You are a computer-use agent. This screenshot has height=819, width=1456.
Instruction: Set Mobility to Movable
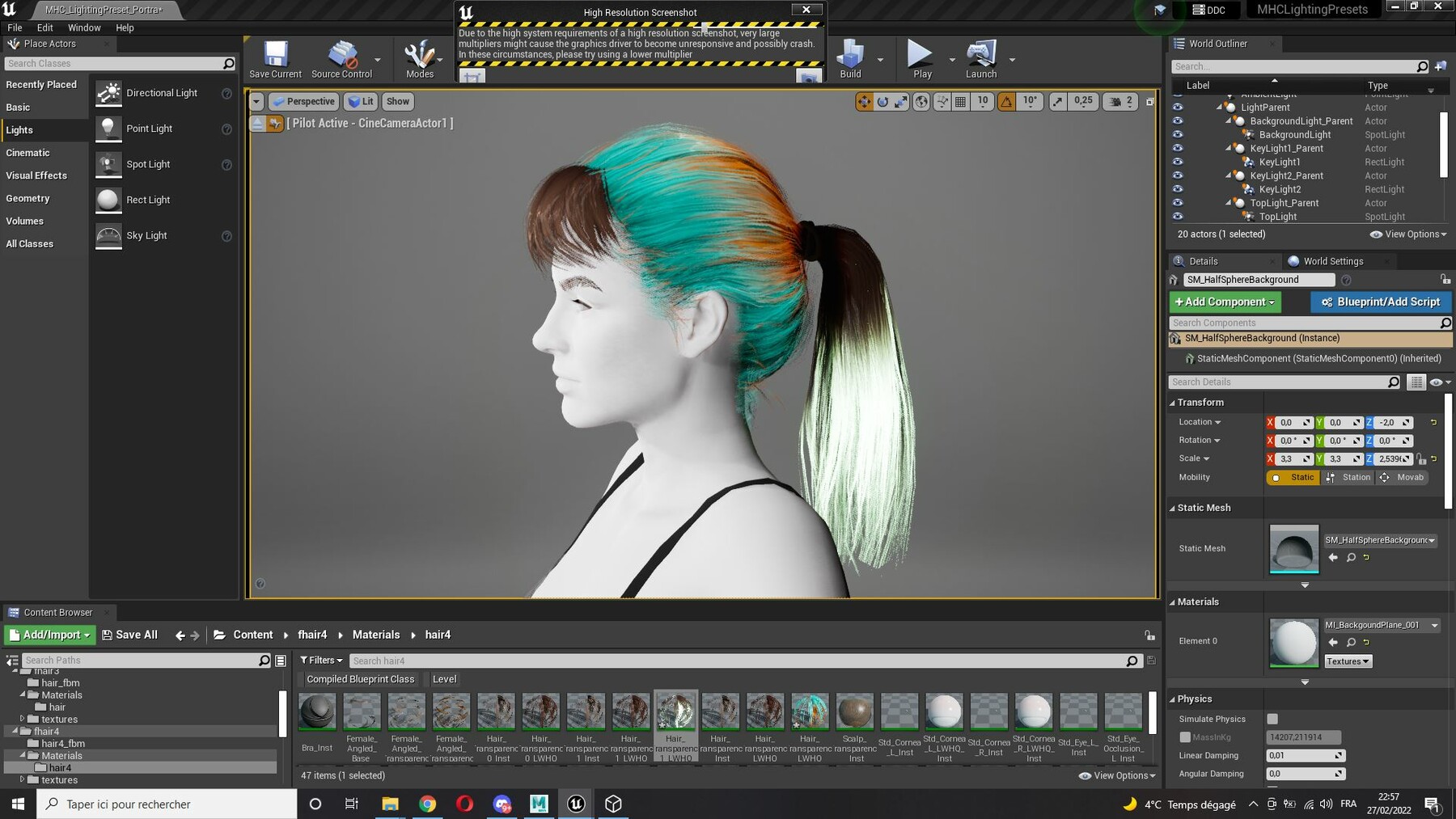[1401, 477]
